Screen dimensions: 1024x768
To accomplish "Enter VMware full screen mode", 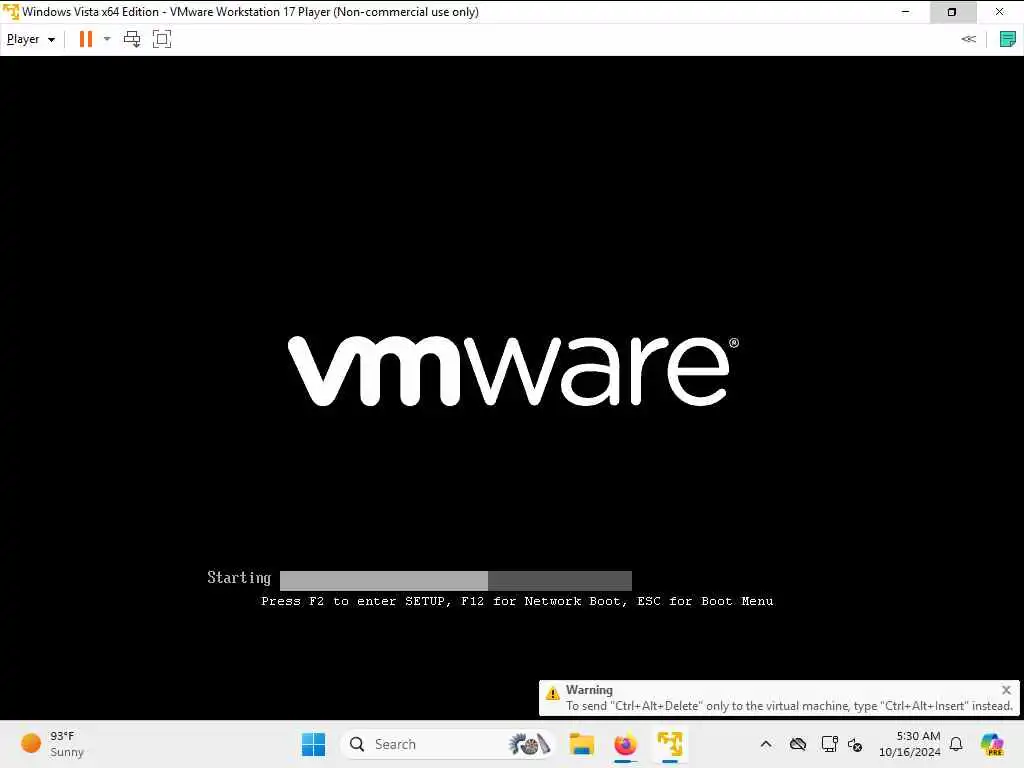I will pyautogui.click(x=162, y=39).
